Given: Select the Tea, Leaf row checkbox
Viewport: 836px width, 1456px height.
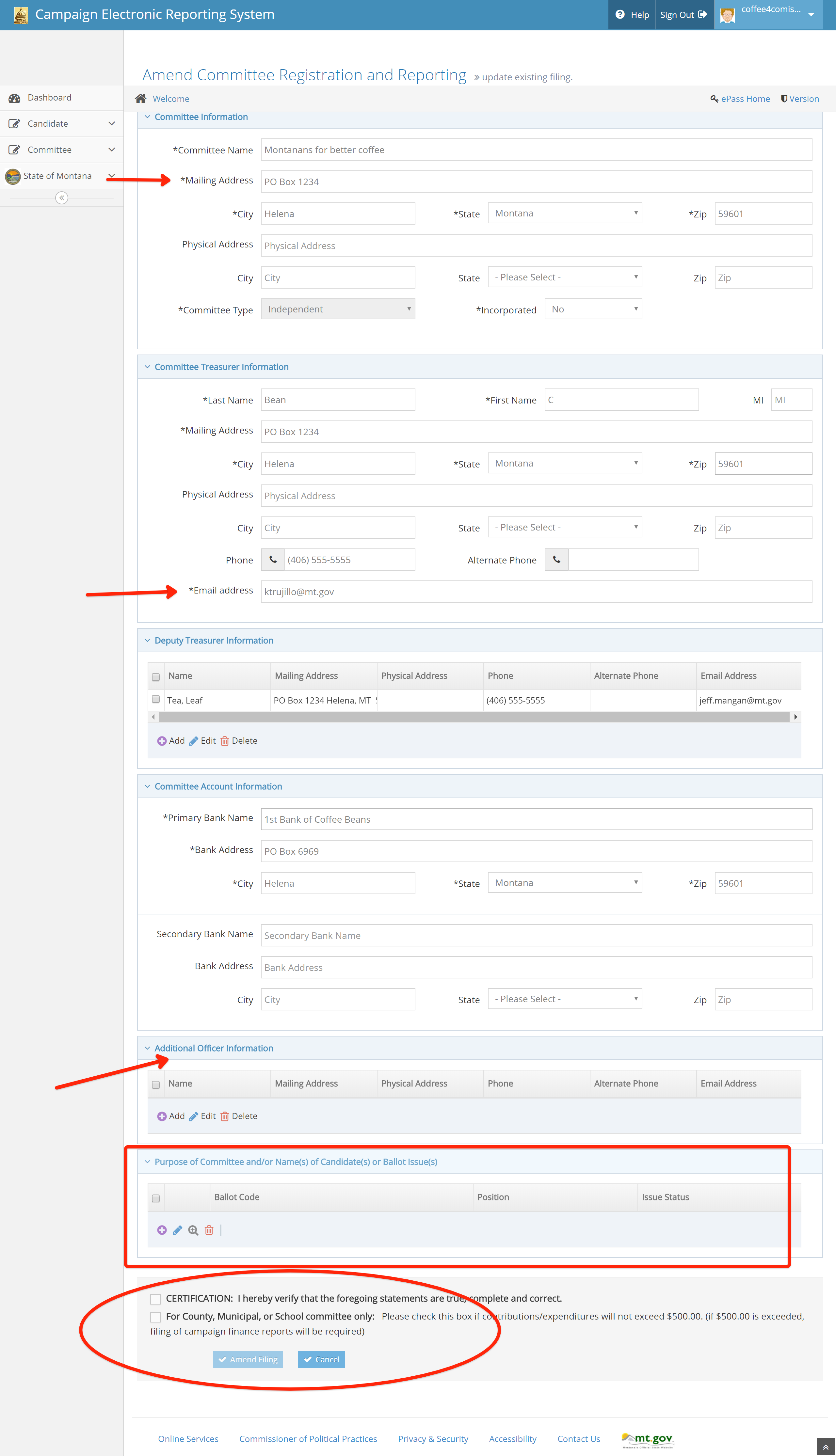Looking at the screenshot, I should pos(155,699).
